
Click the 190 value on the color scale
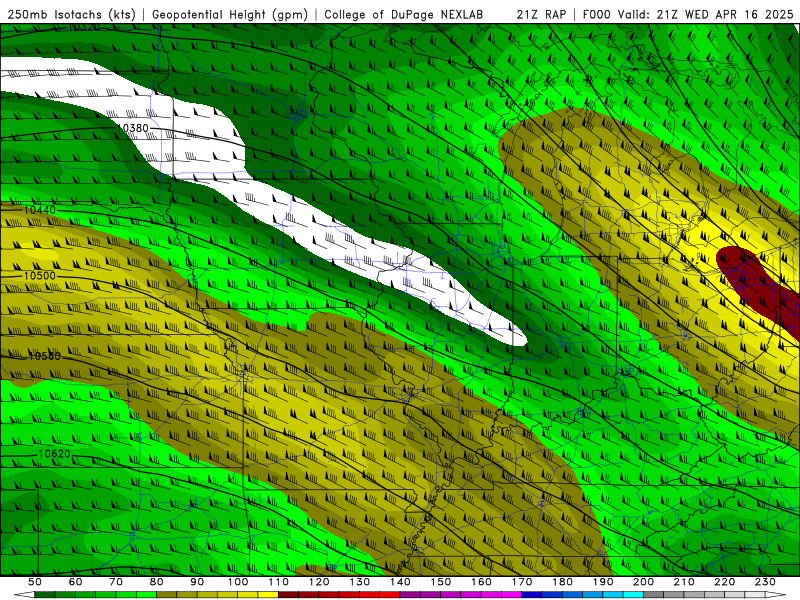603,582
